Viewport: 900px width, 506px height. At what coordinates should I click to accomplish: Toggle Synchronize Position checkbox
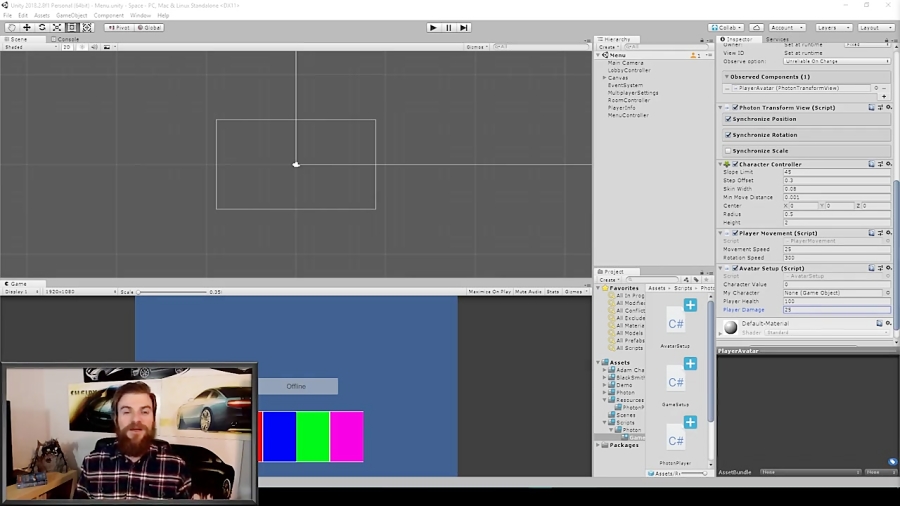(728, 119)
